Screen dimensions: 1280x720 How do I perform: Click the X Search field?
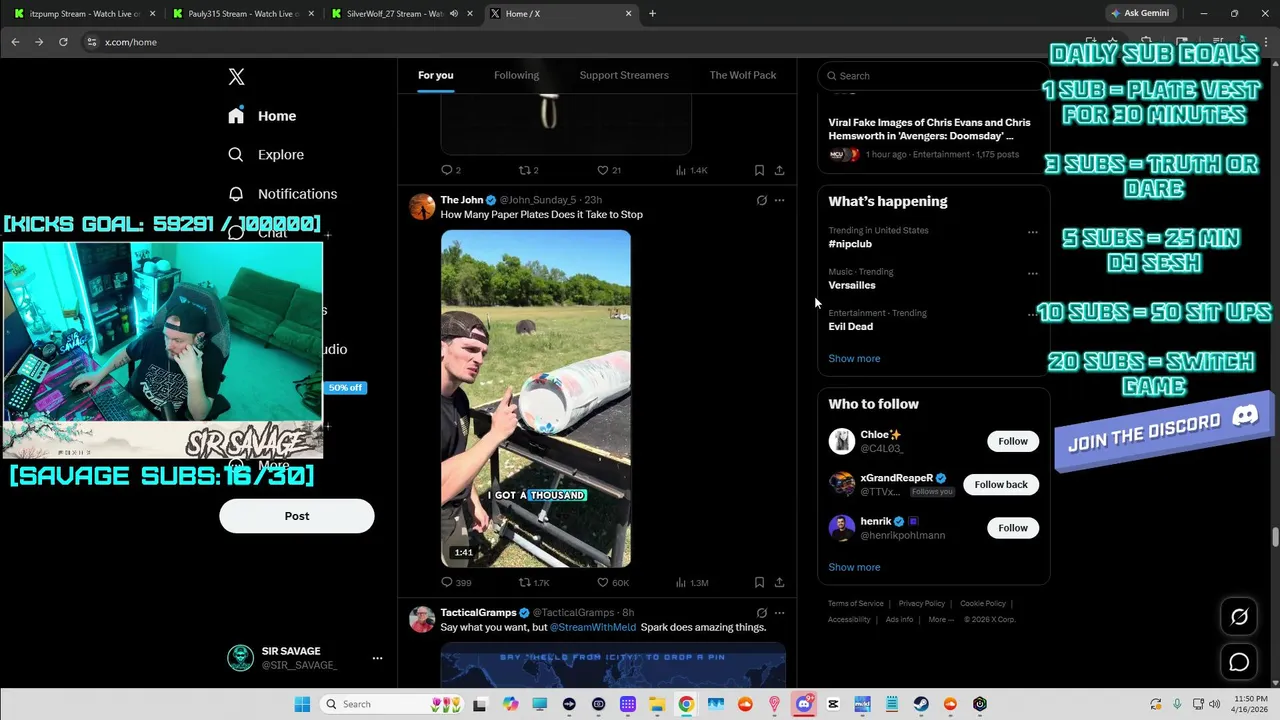click(x=933, y=76)
